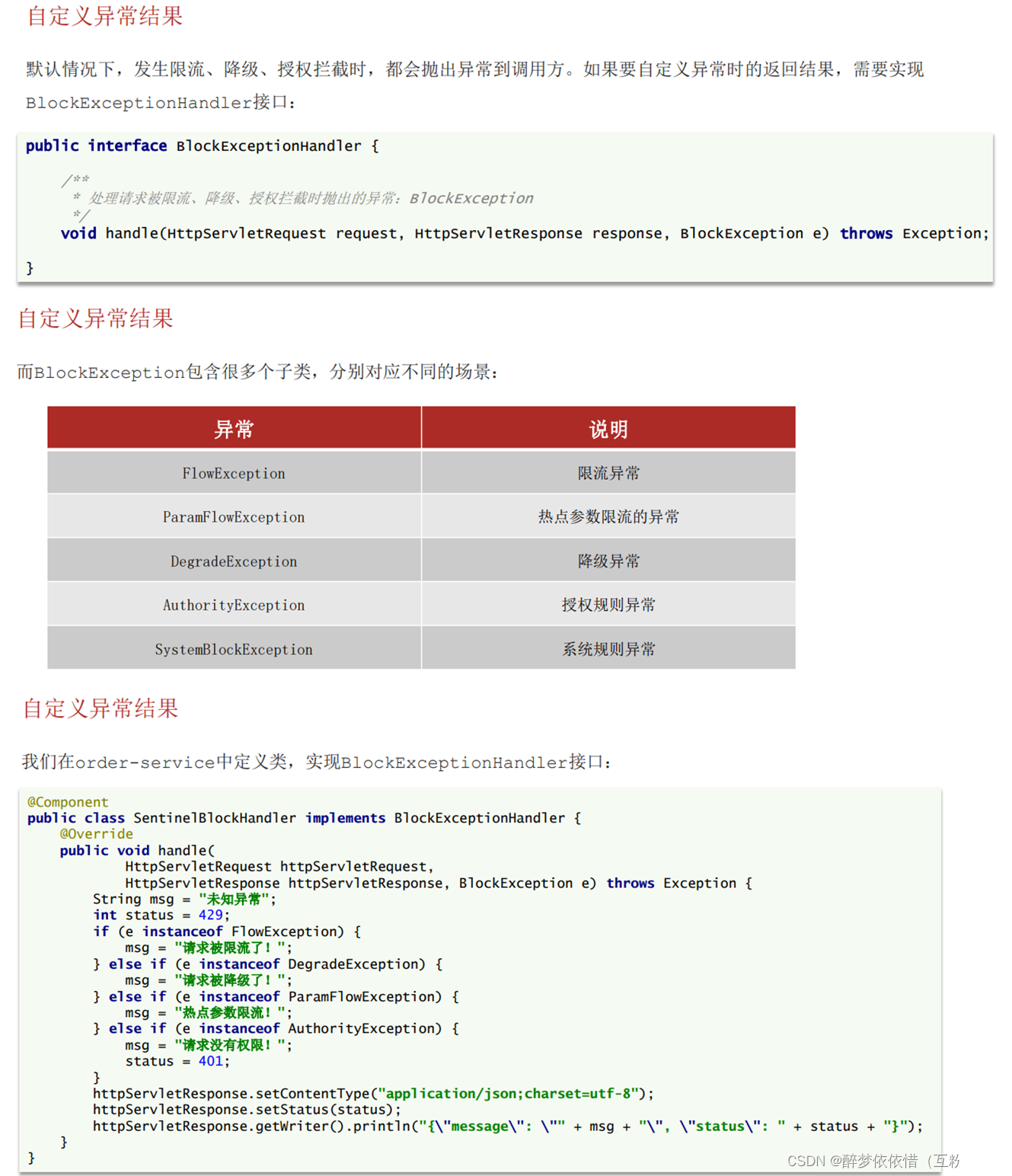Click the 降级异常 description cell
The width and height of the screenshot is (1012, 1176).
[x=608, y=561]
